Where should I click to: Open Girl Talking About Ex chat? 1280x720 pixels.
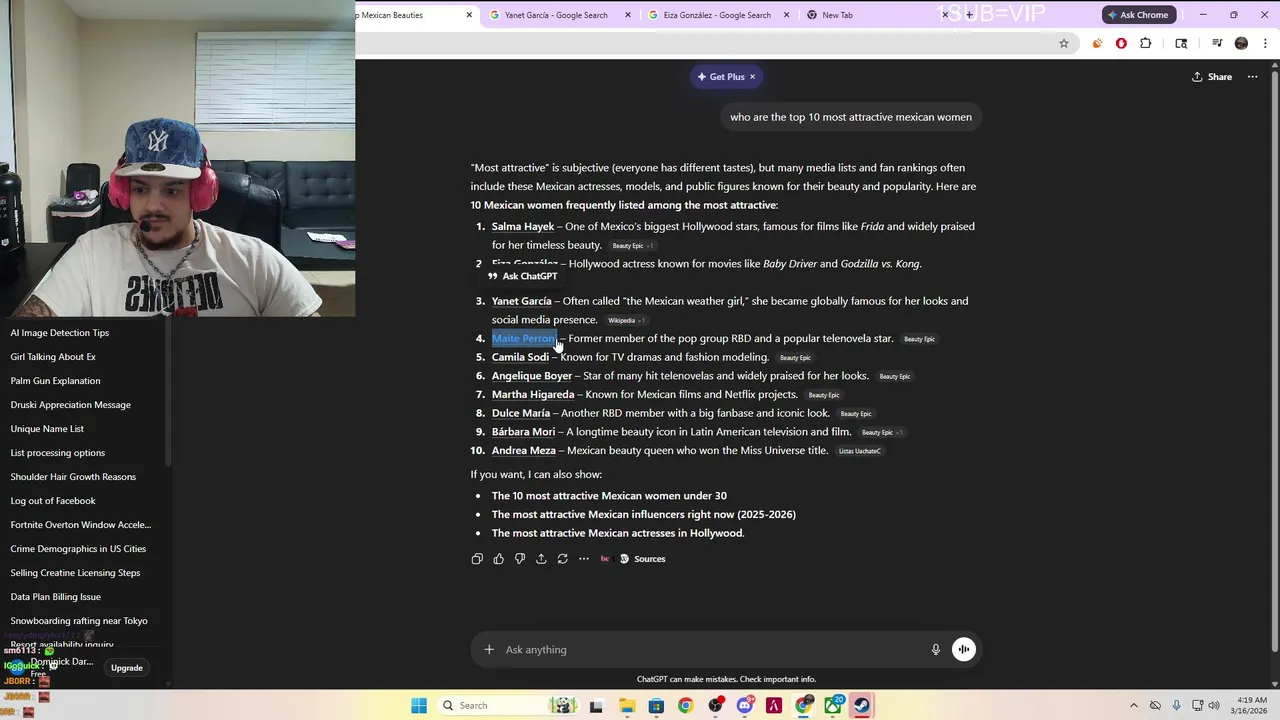pos(53,357)
